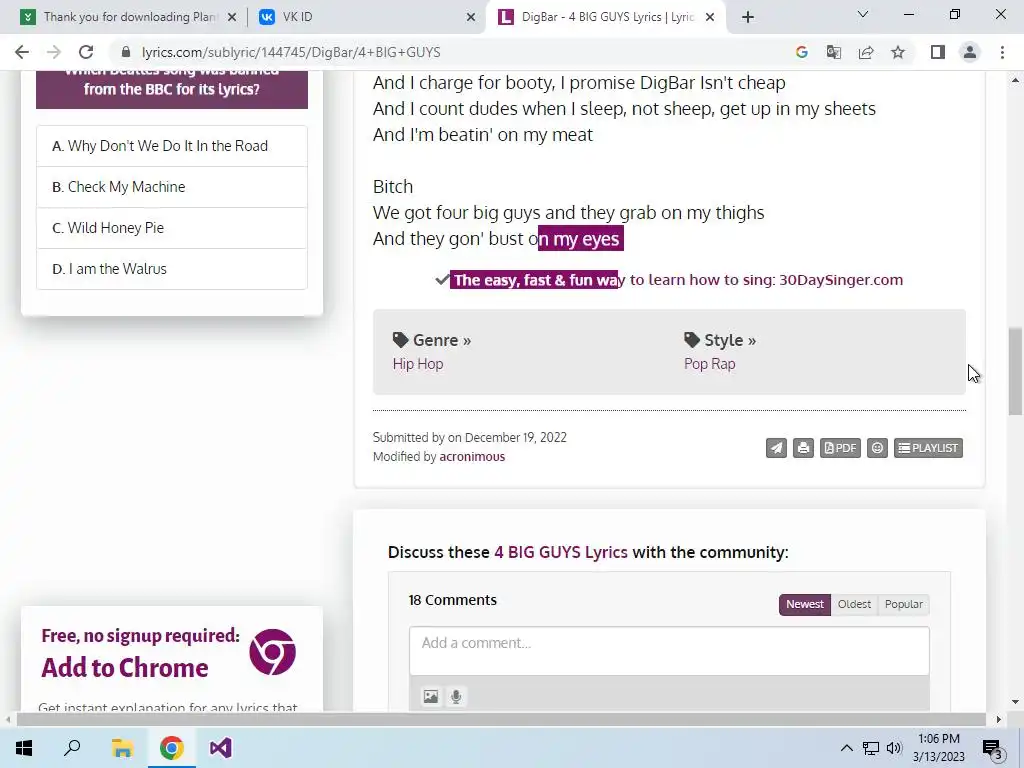The height and width of the screenshot is (768, 1024).
Task: Close the VK ID tab
Action: pos(471,17)
